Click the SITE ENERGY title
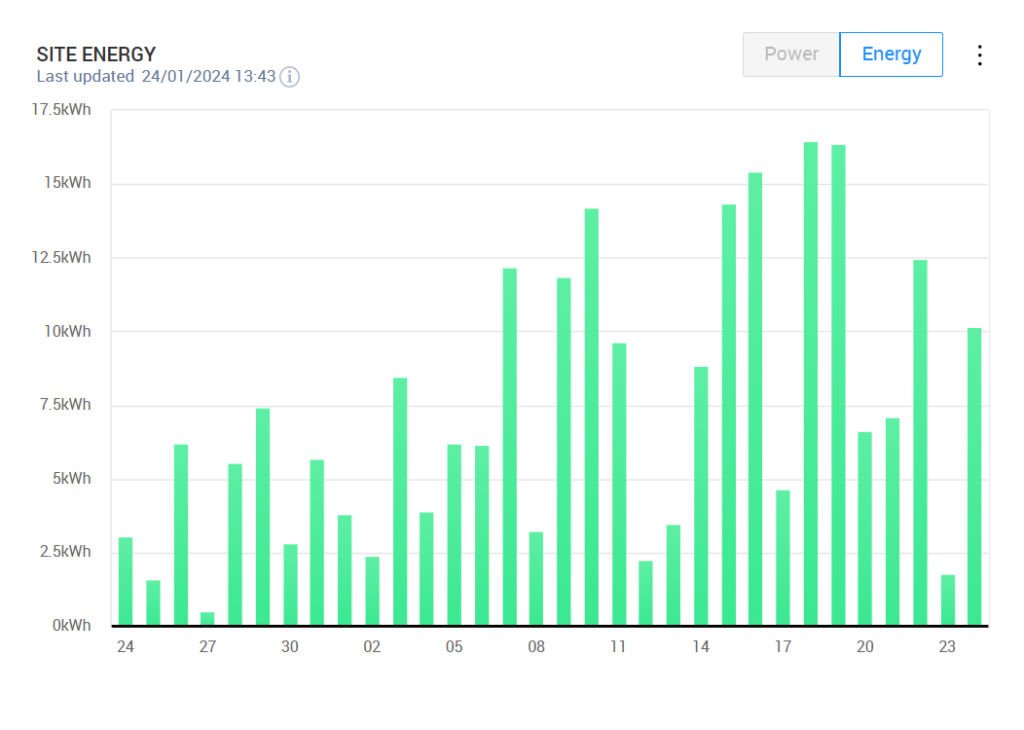 [x=96, y=54]
